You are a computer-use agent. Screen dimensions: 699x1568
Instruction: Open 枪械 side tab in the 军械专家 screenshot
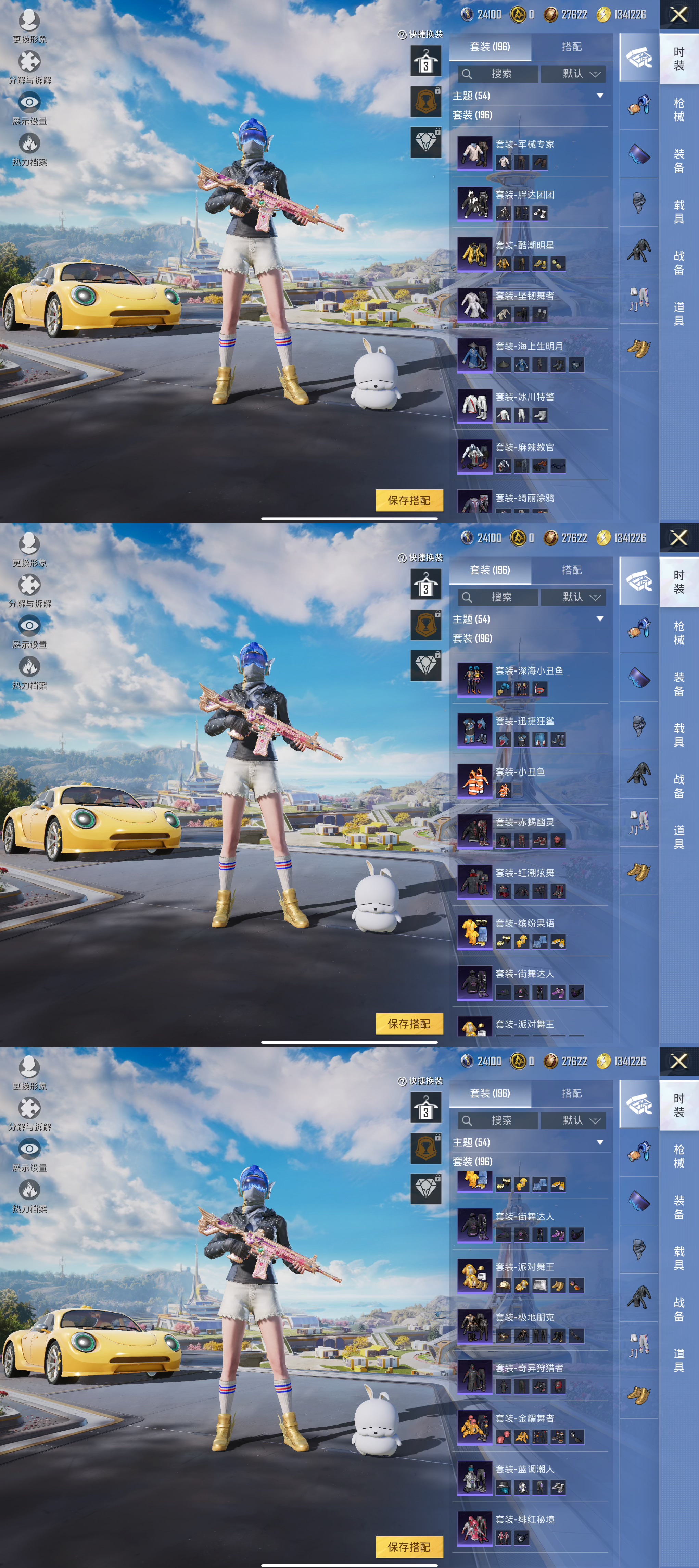pos(679,110)
